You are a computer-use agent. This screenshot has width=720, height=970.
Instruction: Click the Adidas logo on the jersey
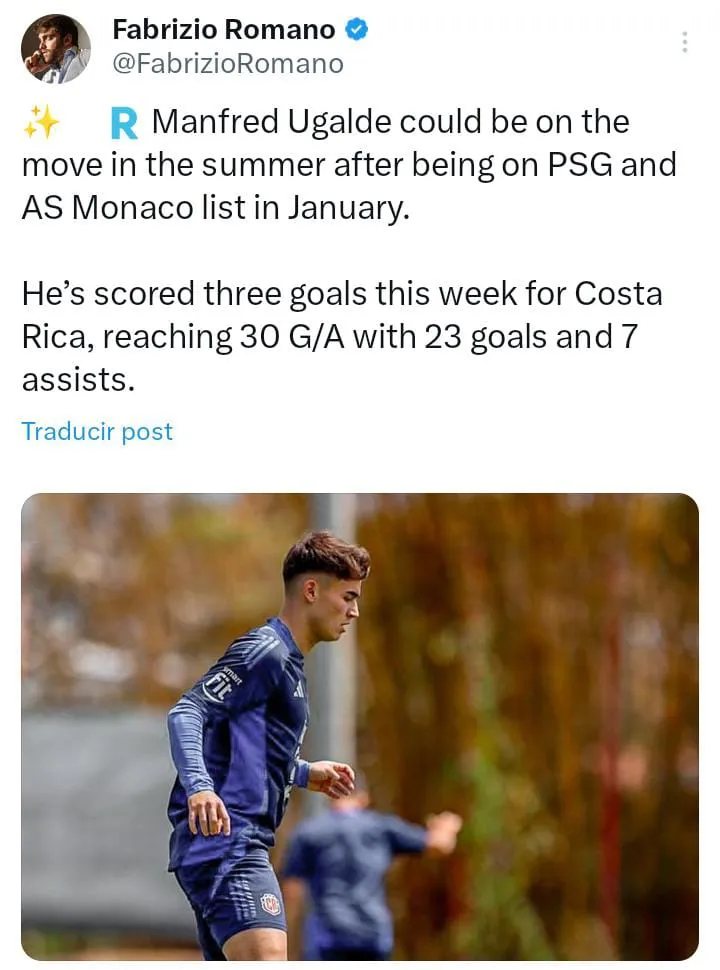click(298, 689)
